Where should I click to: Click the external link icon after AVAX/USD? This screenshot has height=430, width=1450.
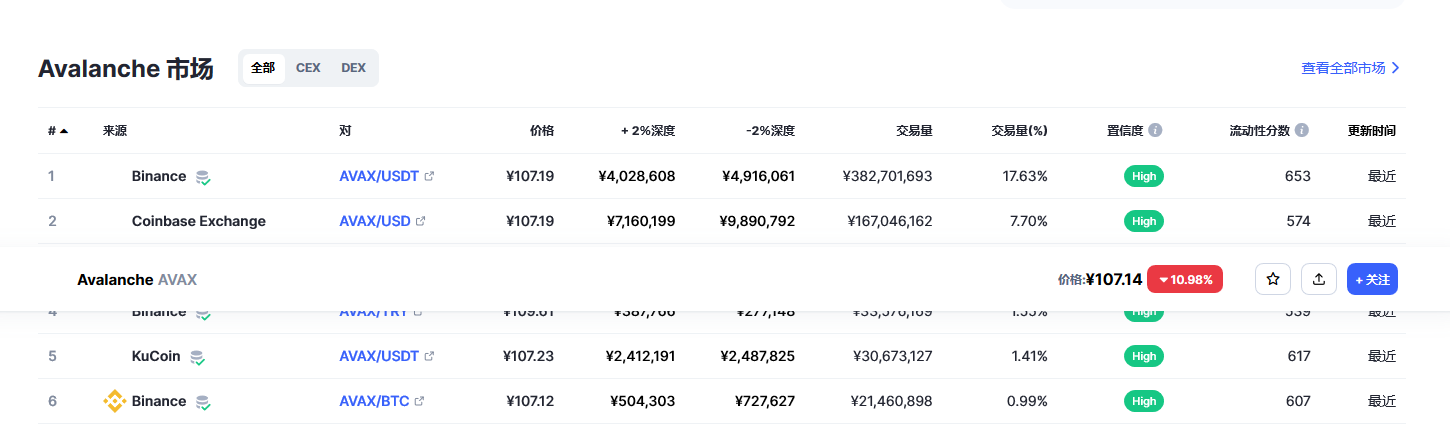tap(421, 221)
